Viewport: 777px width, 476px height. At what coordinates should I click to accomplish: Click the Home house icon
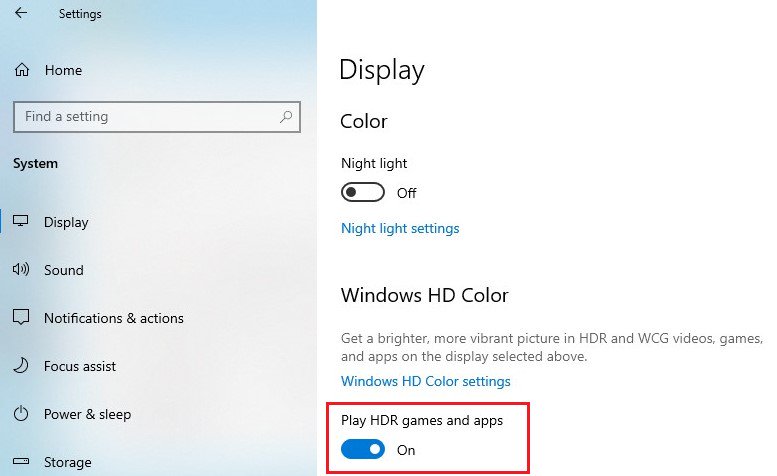point(21,71)
